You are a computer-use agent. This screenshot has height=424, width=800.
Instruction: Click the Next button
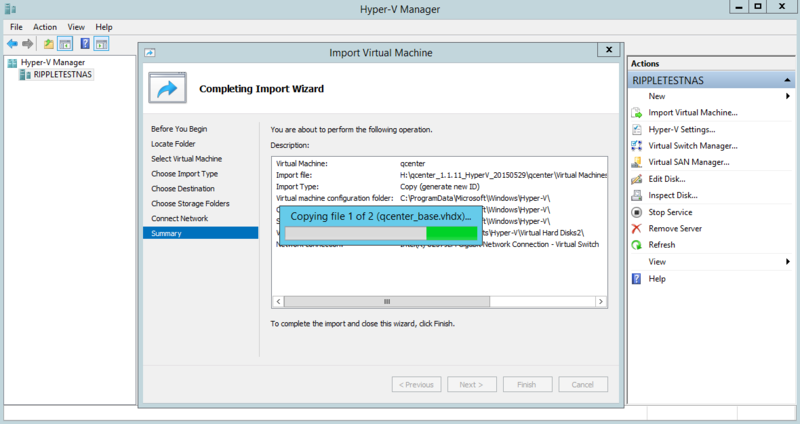click(x=472, y=385)
